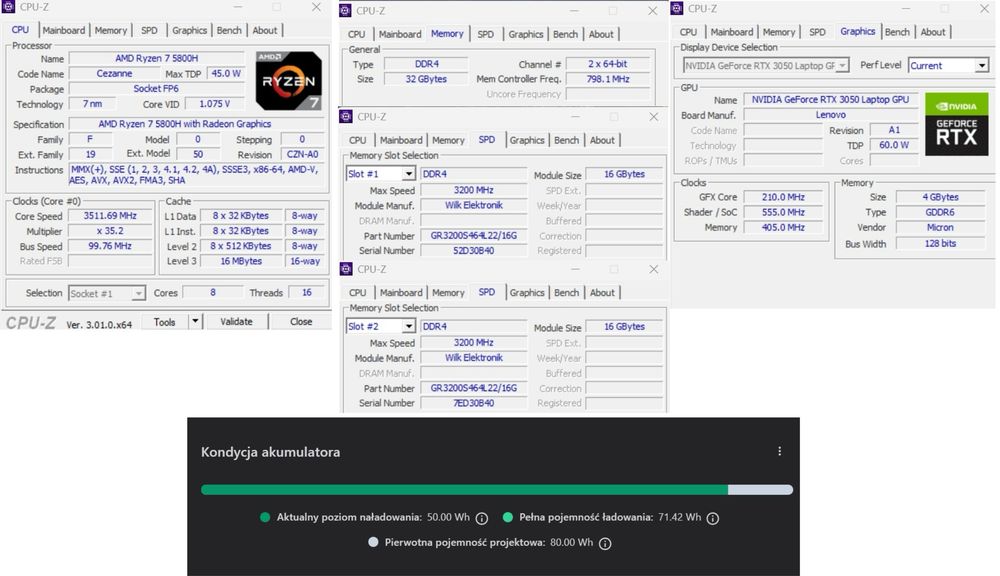Click the battery condition progress bar
Viewport: 1000px width, 576px height.
point(497,490)
